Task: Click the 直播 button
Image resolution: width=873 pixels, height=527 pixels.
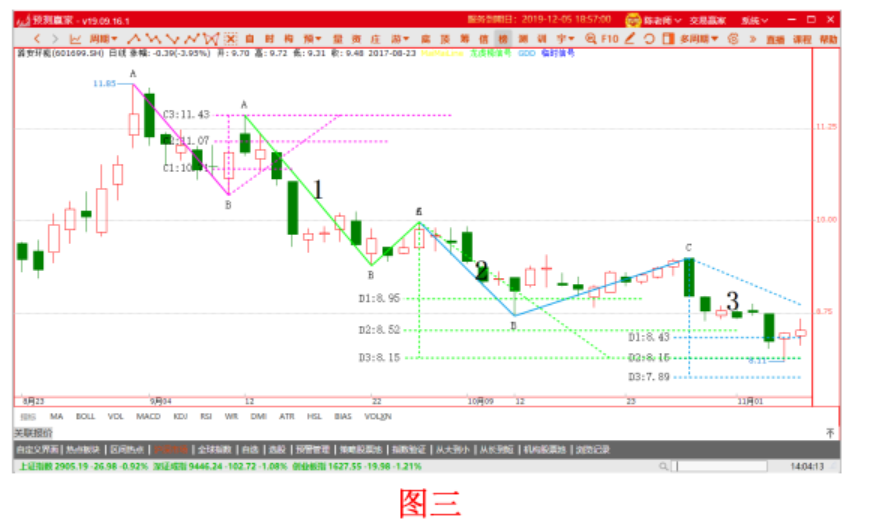Action: coord(776,39)
